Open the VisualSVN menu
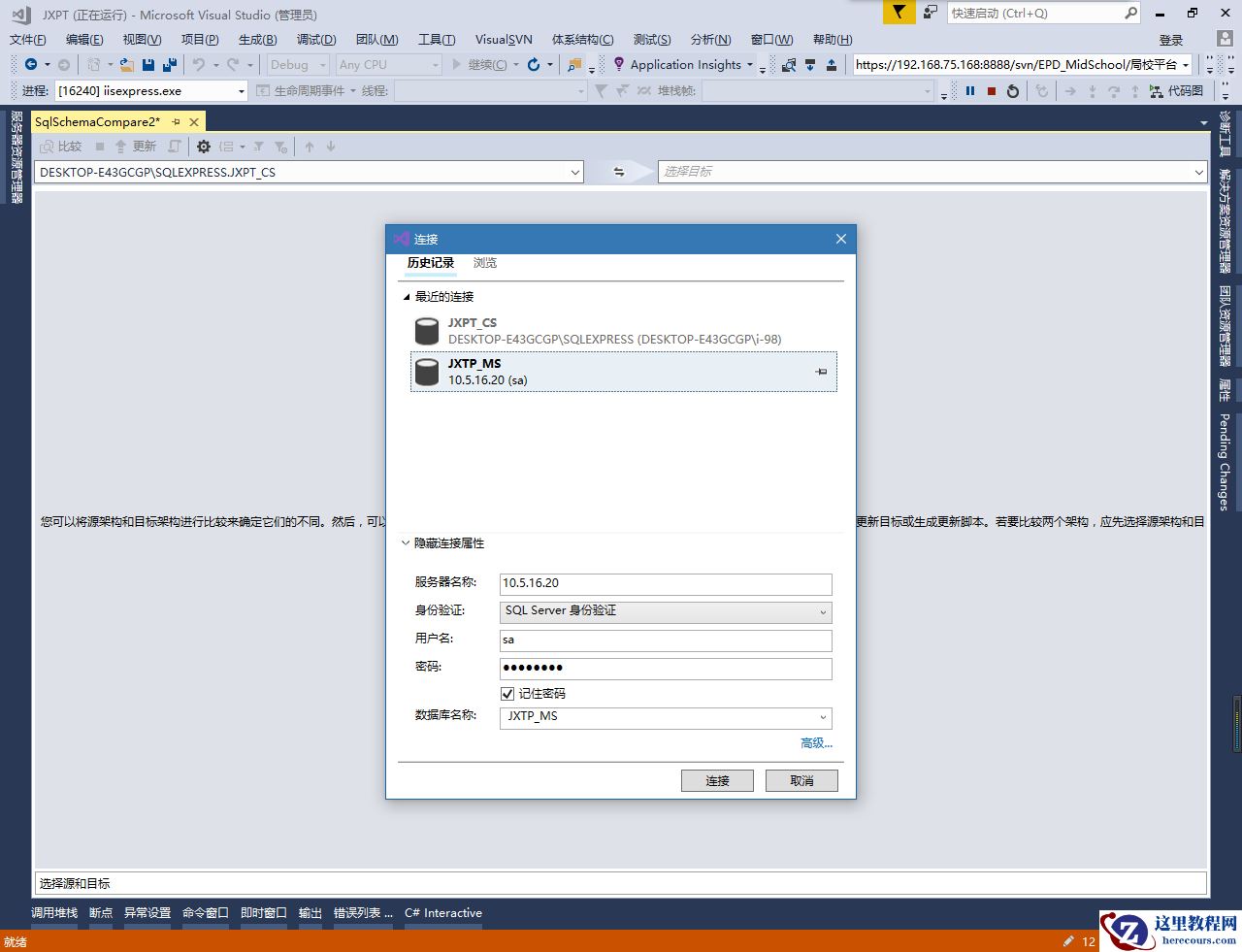The width and height of the screenshot is (1242, 952). pyautogui.click(x=504, y=40)
